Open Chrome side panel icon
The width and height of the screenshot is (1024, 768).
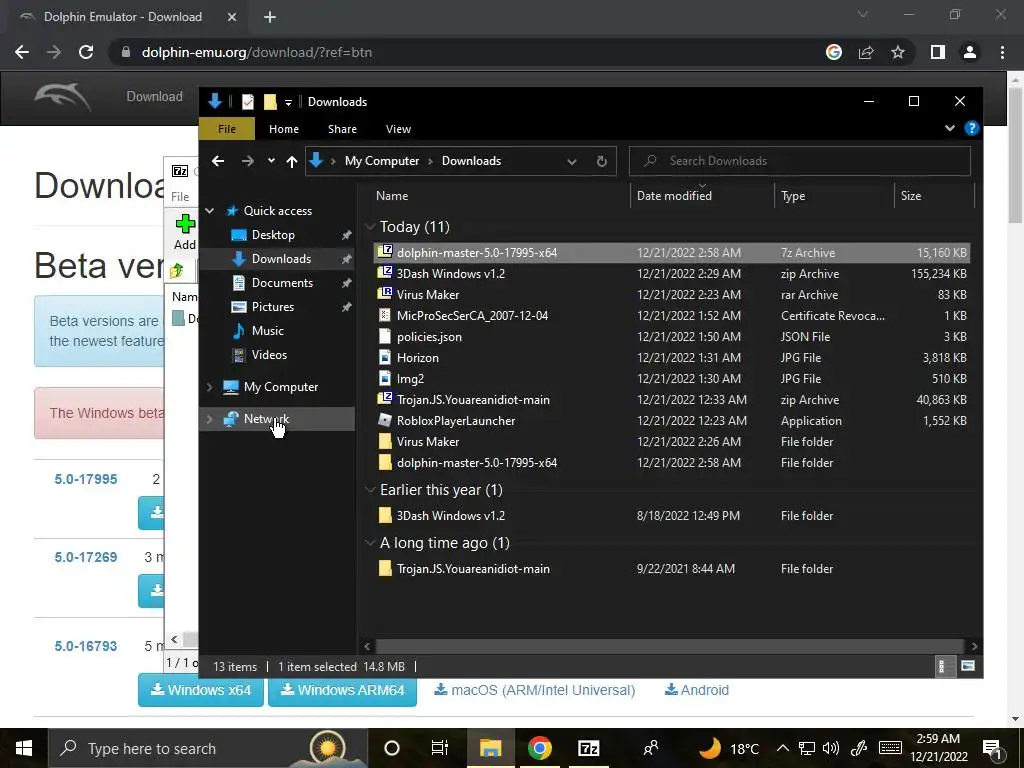click(x=938, y=52)
